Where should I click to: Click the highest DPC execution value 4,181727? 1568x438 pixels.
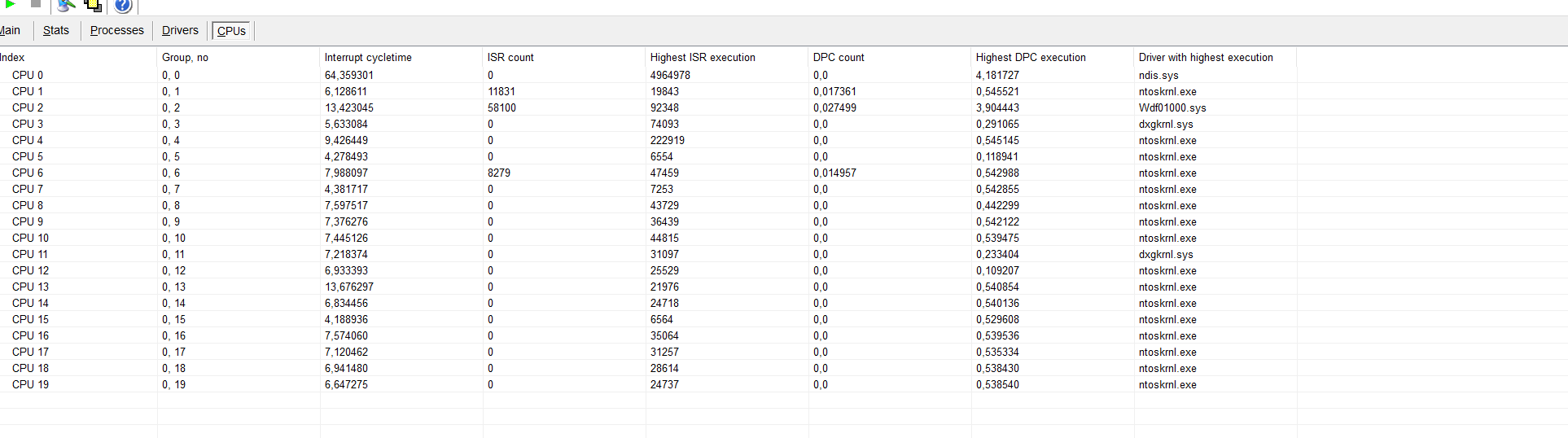click(x=997, y=75)
